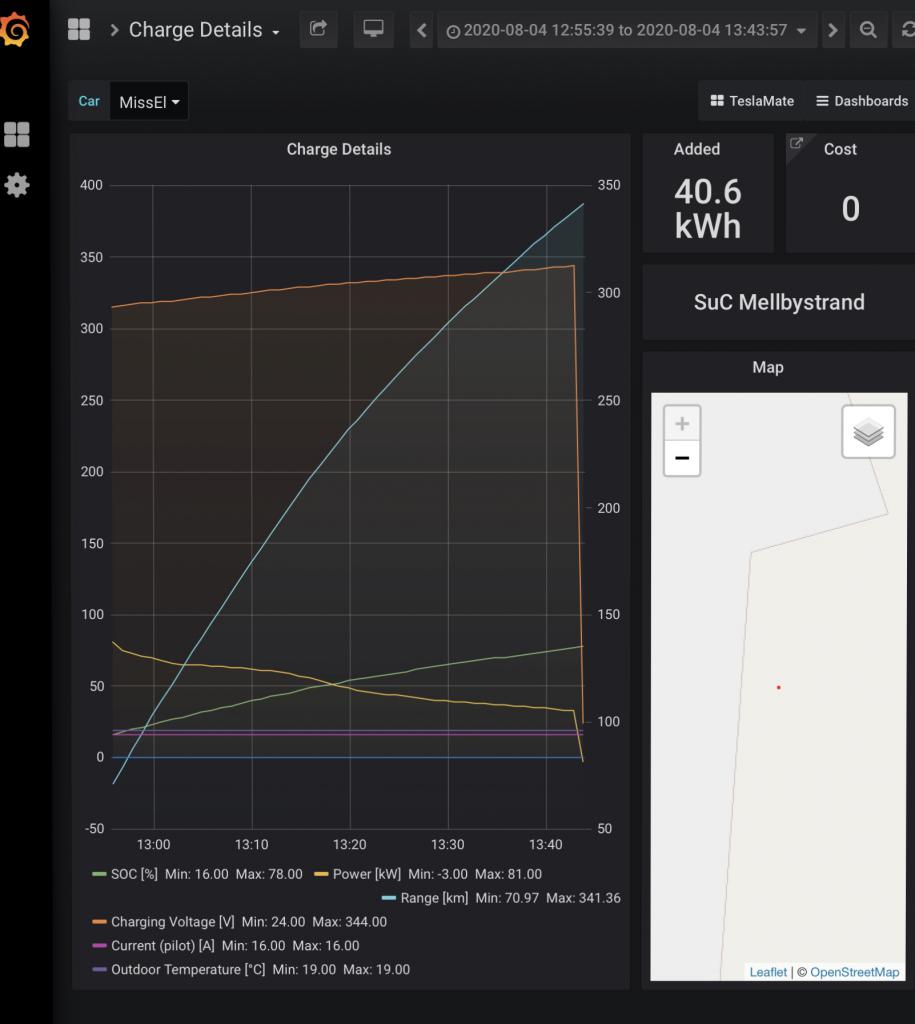Shift time range forward with right arrow
The image size is (915, 1024).
[832, 30]
